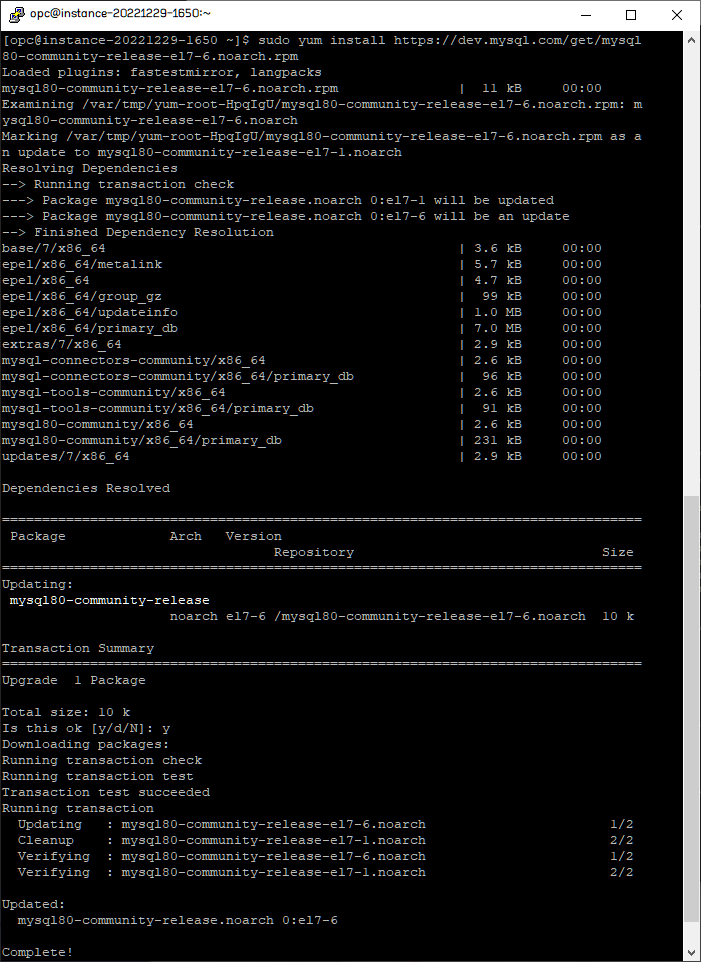The image size is (701, 962).
Task: Click the '231 kB' size value
Action: point(497,440)
